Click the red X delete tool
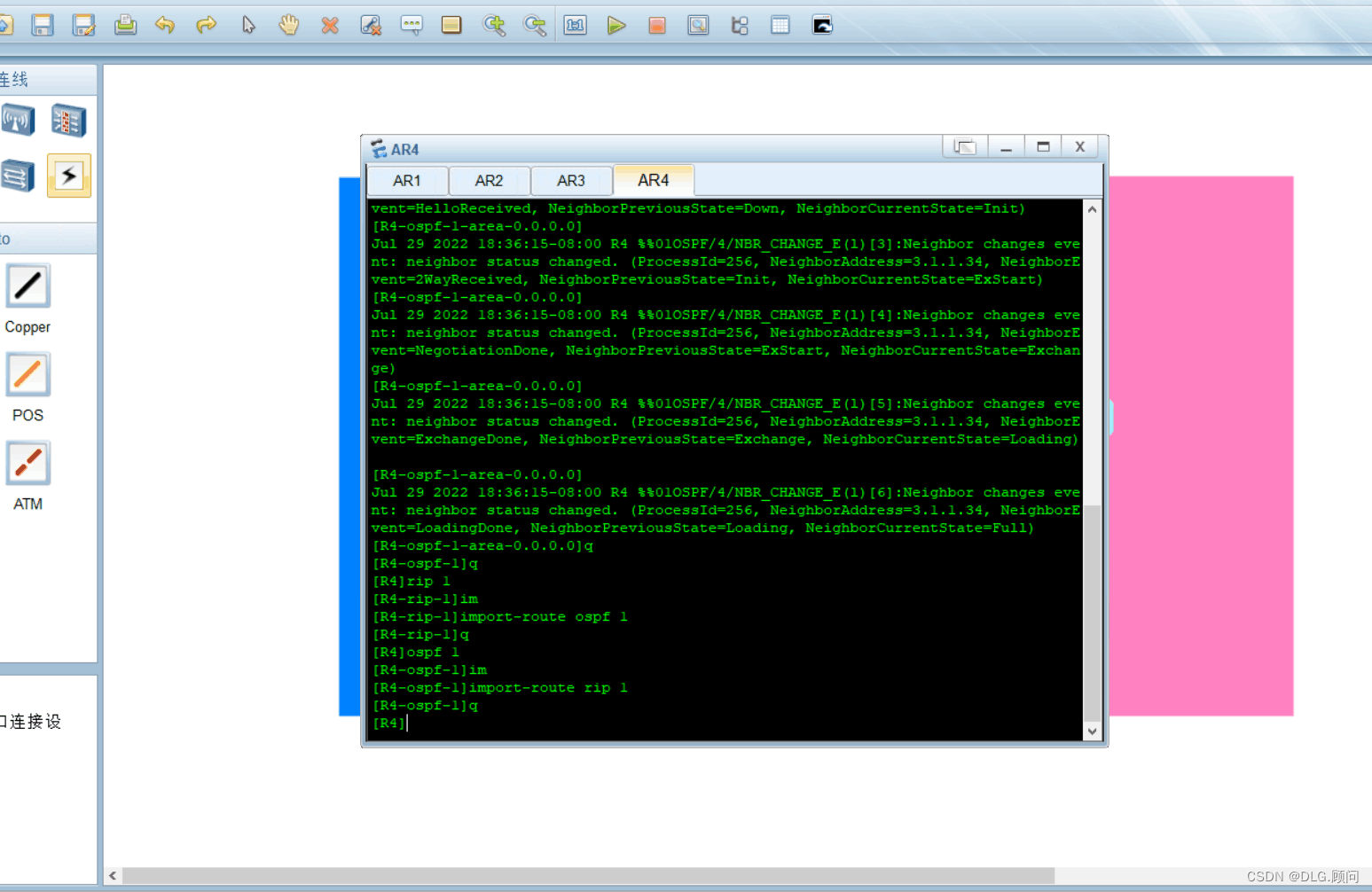Viewport: 1372px width, 892px height. (x=330, y=25)
